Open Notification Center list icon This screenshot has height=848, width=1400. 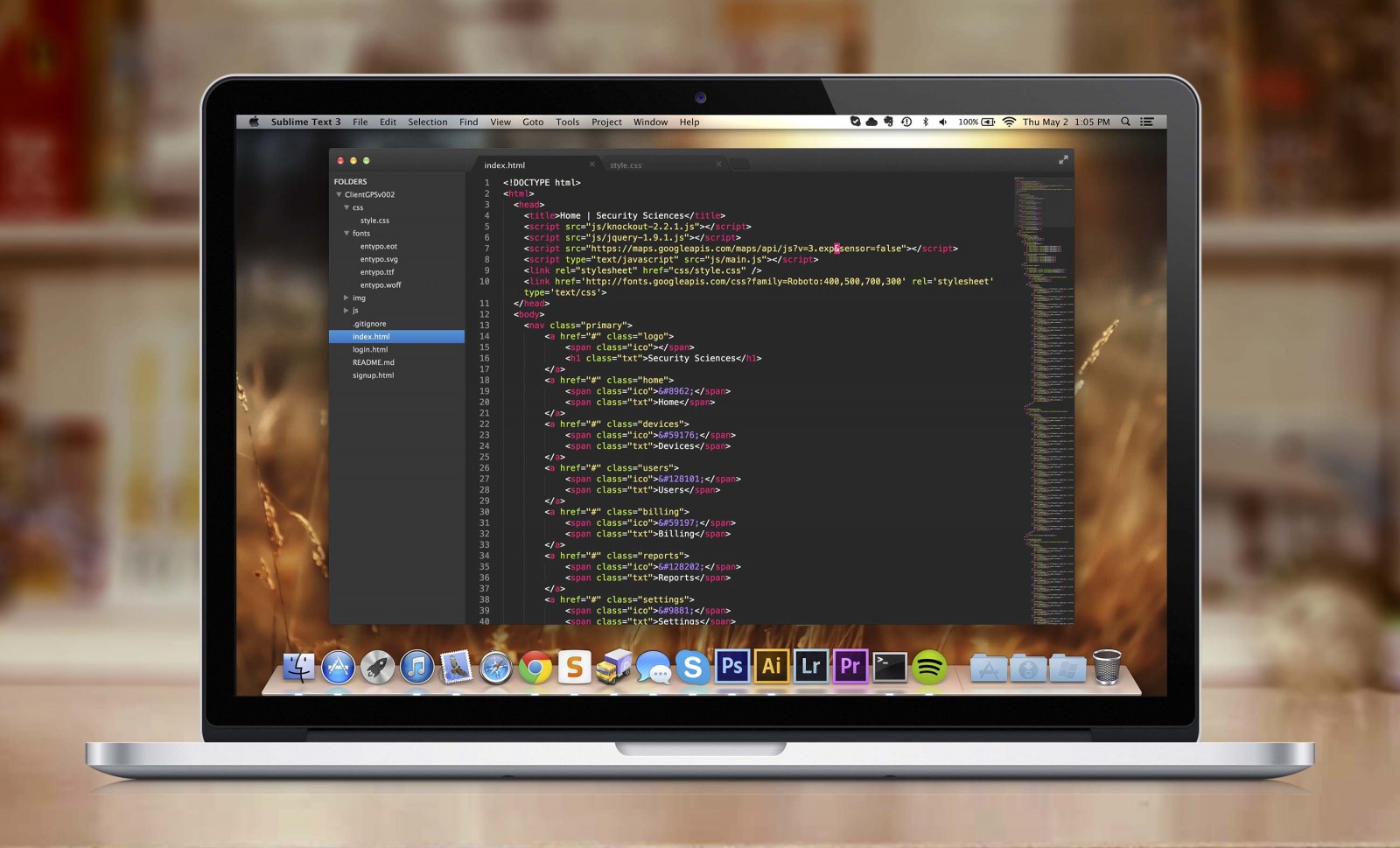[1146, 122]
